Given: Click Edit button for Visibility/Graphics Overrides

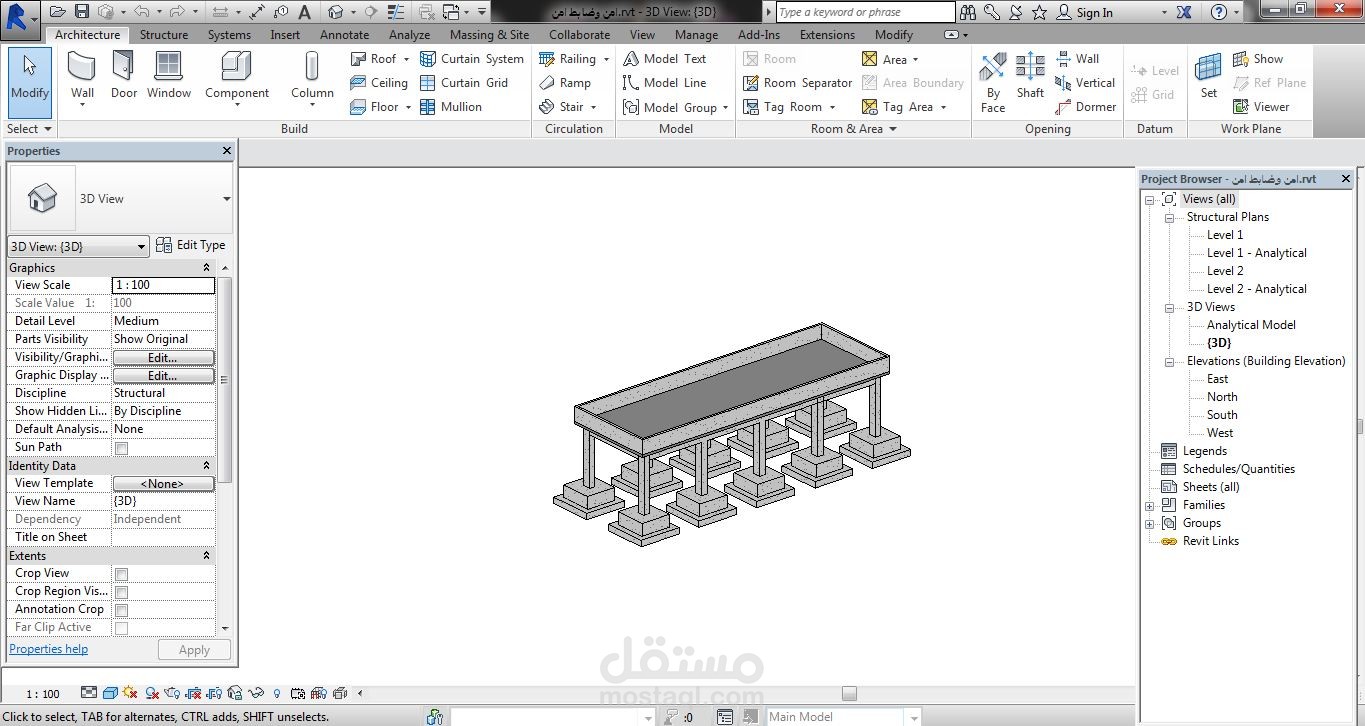Looking at the screenshot, I should click(163, 357).
